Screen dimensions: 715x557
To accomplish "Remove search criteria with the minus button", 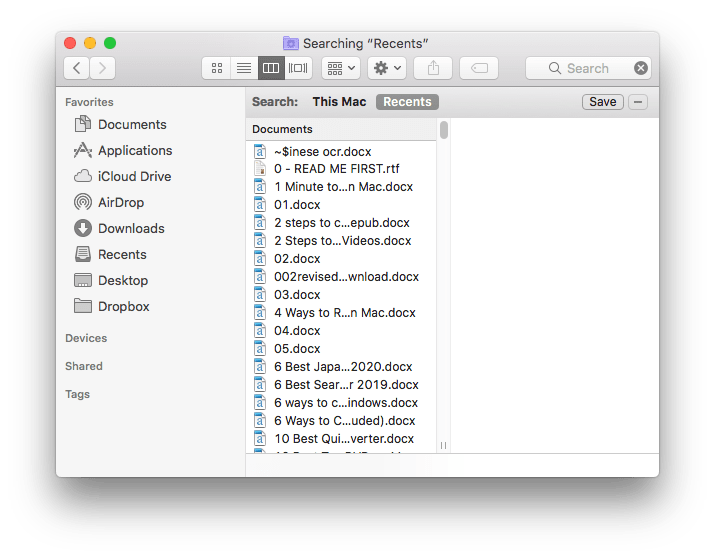I will [639, 102].
